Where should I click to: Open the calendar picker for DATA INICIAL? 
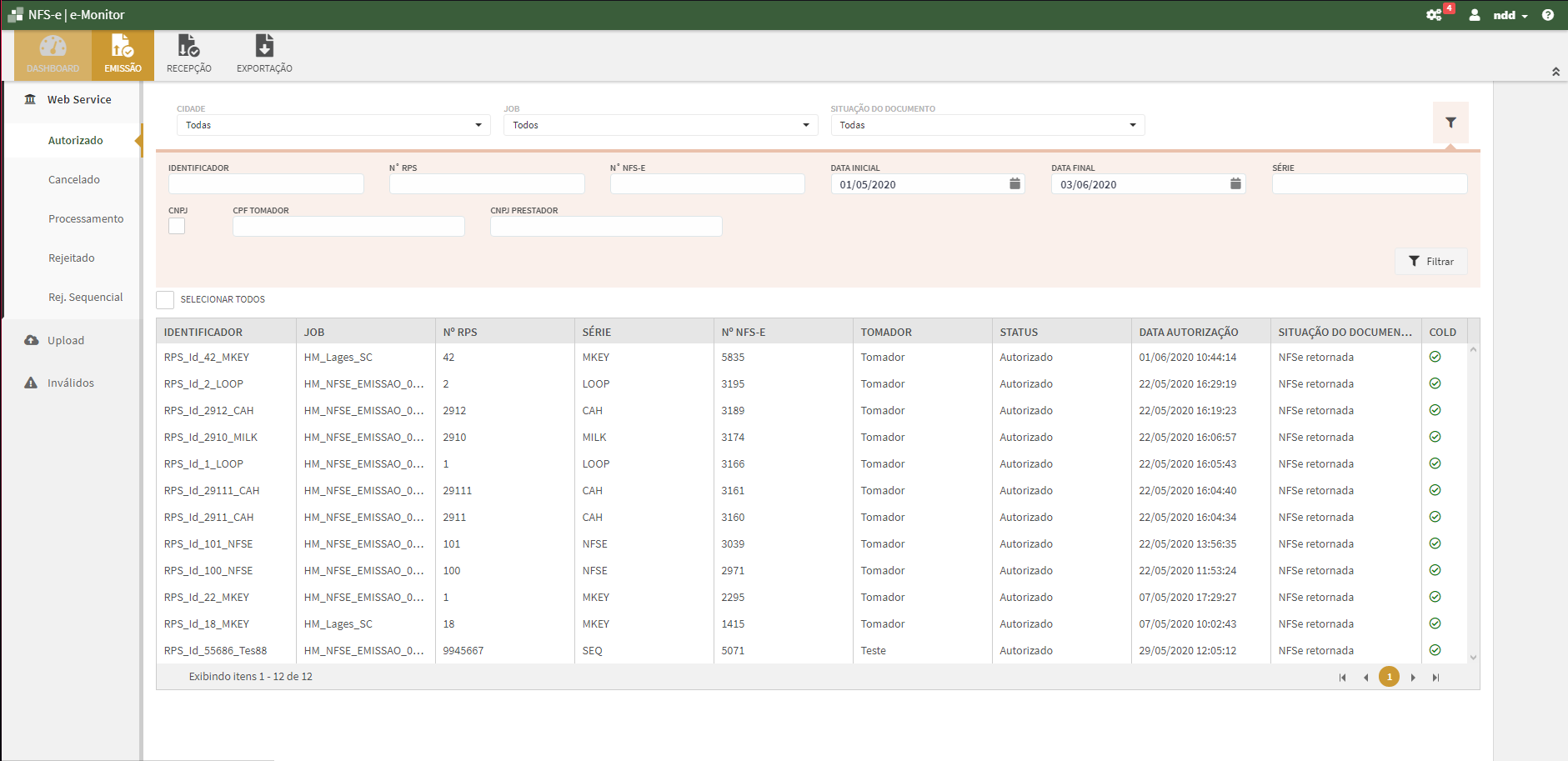[1014, 183]
